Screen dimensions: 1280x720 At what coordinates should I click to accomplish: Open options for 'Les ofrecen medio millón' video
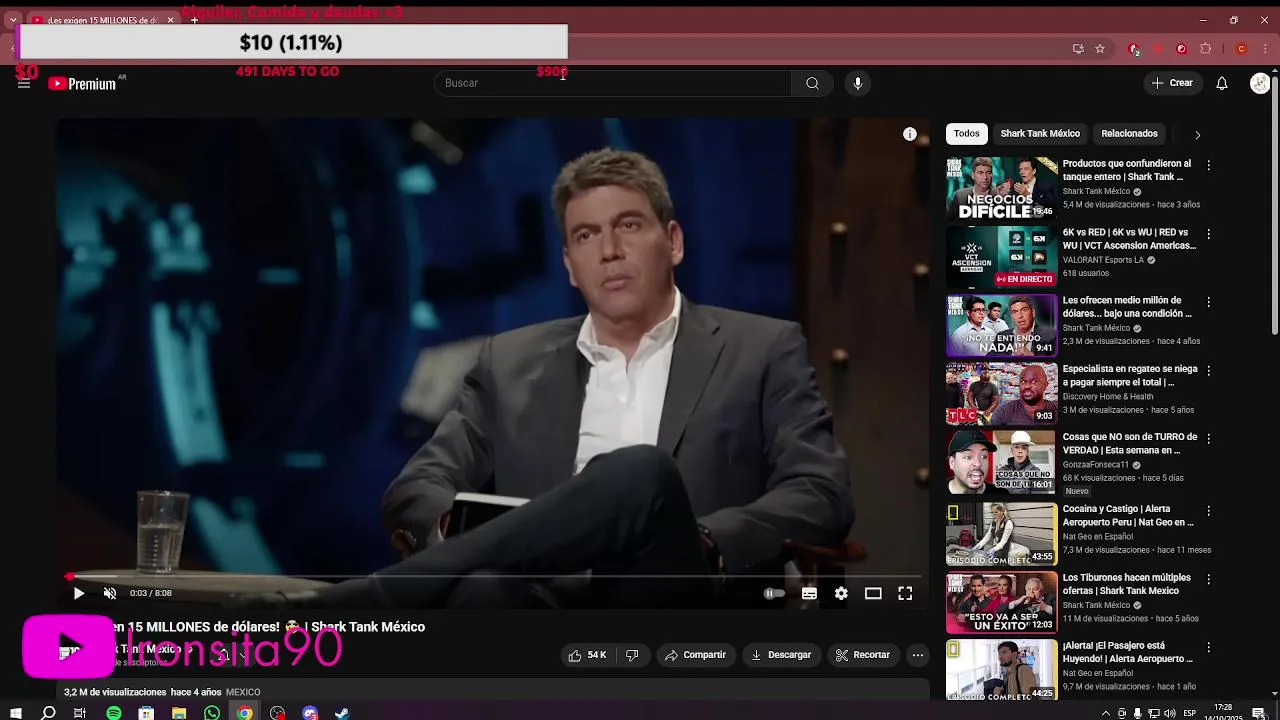[1208, 302]
